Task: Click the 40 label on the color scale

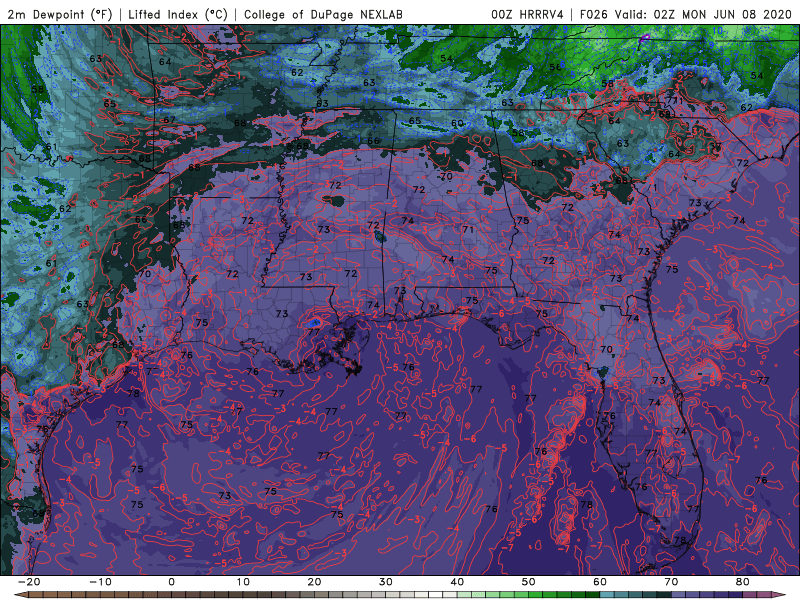Action: pos(457,582)
